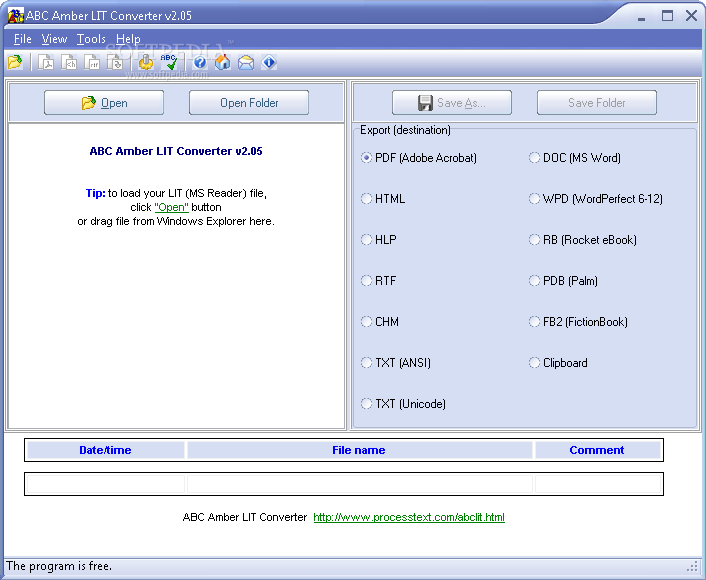Select RTF export format
The width and height of the screenshot is (706, 580).
379,281
